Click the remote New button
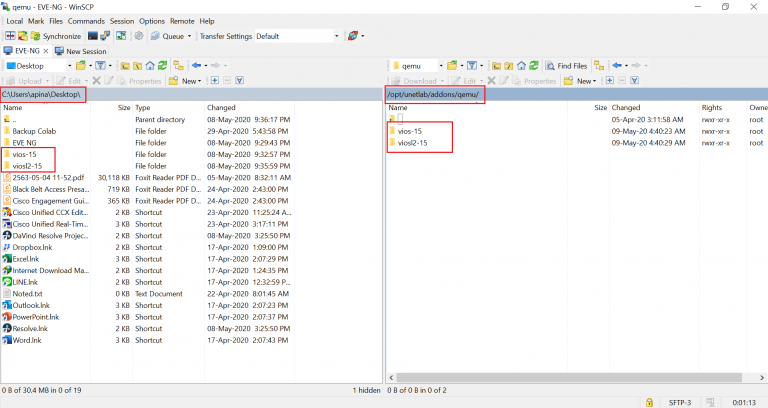This screenshot has width=768, height=408. click(584, 81)
